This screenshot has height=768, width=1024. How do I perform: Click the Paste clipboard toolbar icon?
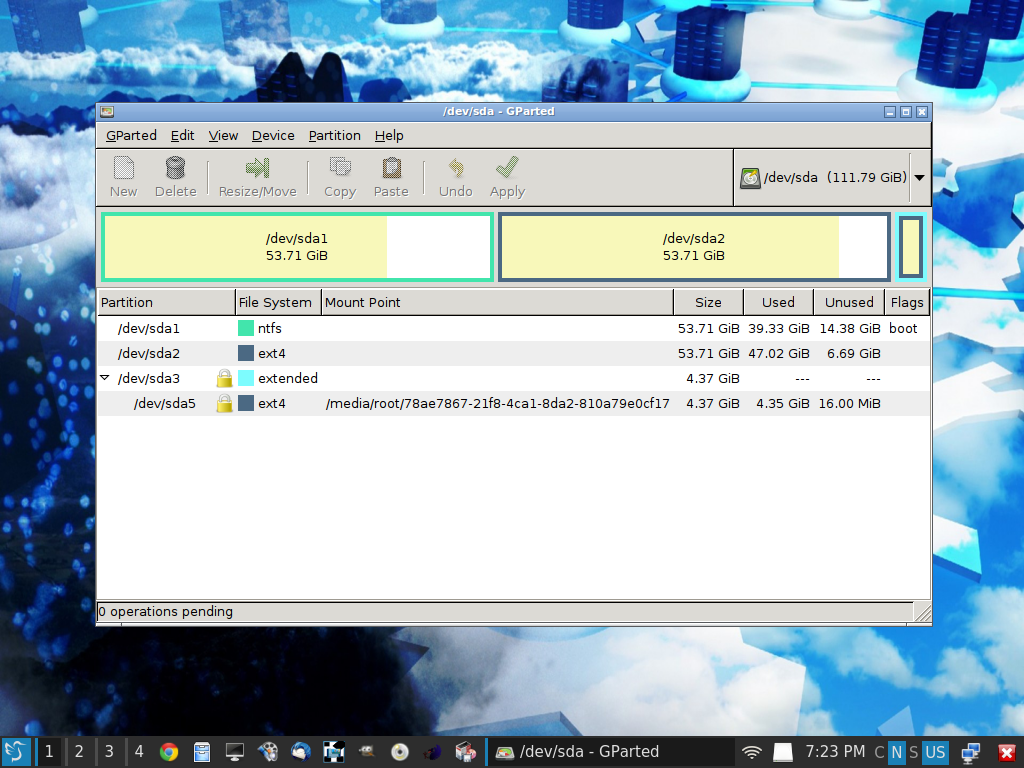391,168
